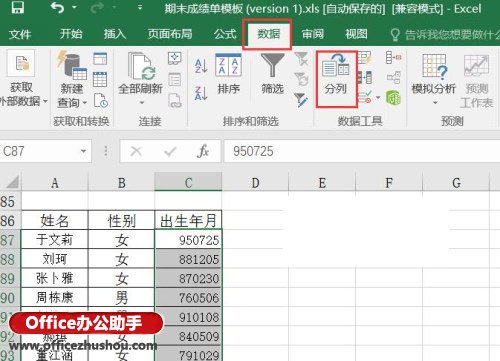Select column A header
The image size is (500, 361).
[x=55, y=182]
